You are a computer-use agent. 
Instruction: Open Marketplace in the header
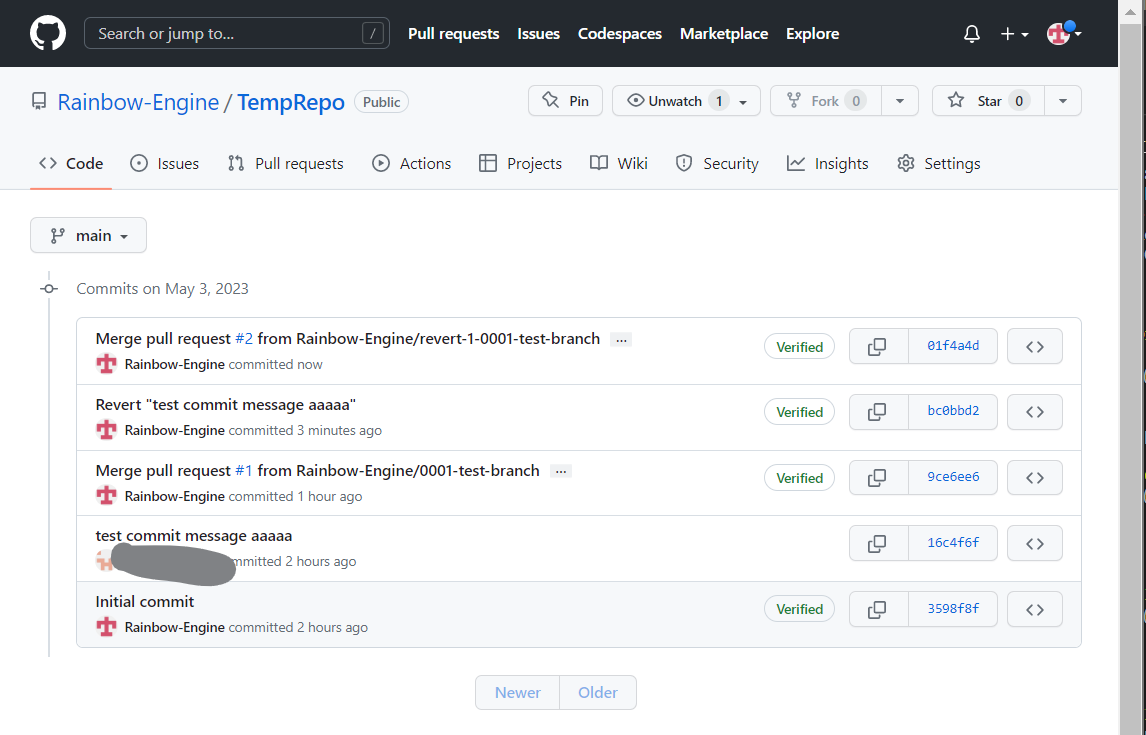(x=724, y=34)
